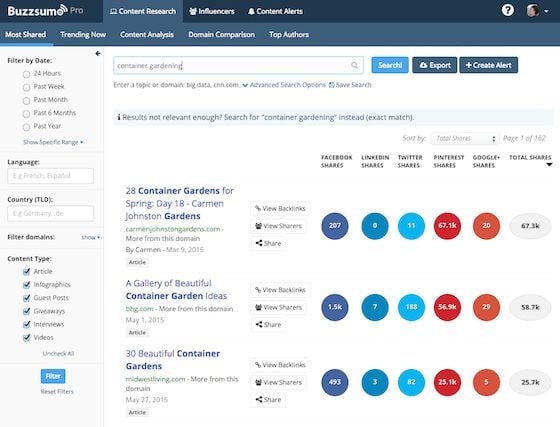Open the Sort by Total Shares dropdown
Screen dimensions: 560x427
point(465,139)
